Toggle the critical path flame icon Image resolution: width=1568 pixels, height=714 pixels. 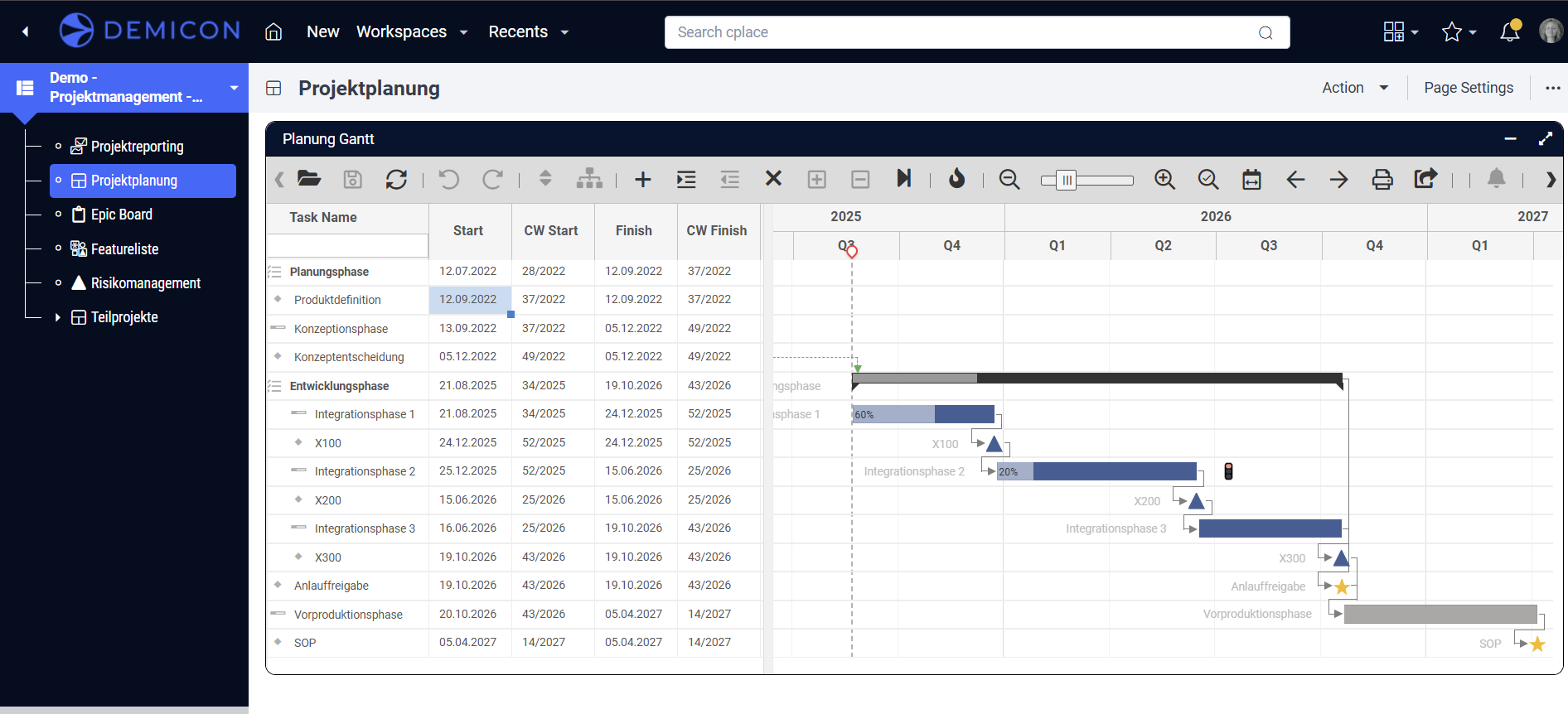click(957, 178)
